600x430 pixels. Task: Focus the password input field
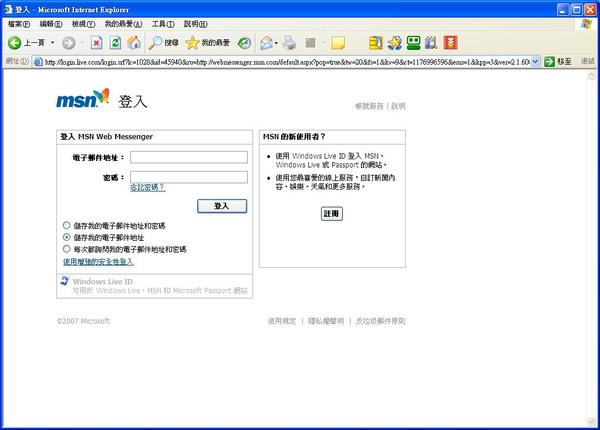coord(189,177)
